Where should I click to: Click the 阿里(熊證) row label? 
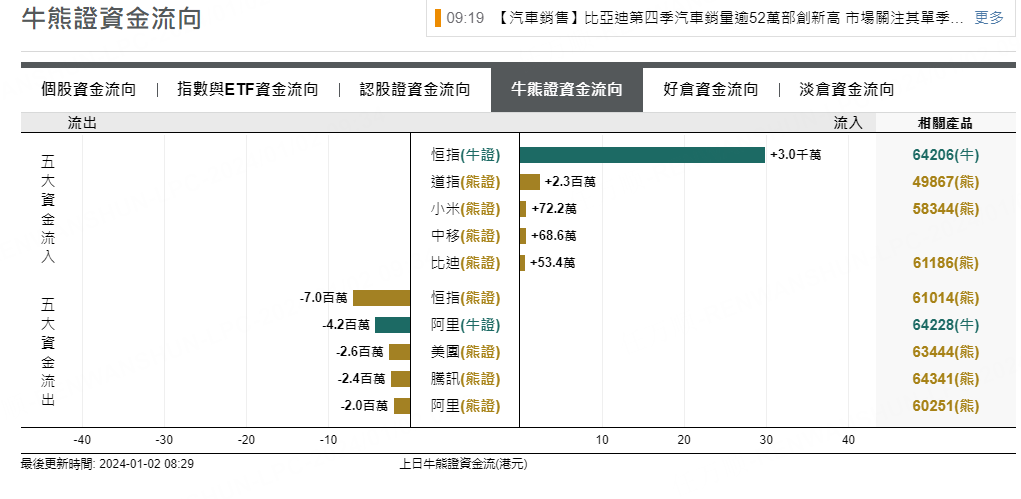466,406
